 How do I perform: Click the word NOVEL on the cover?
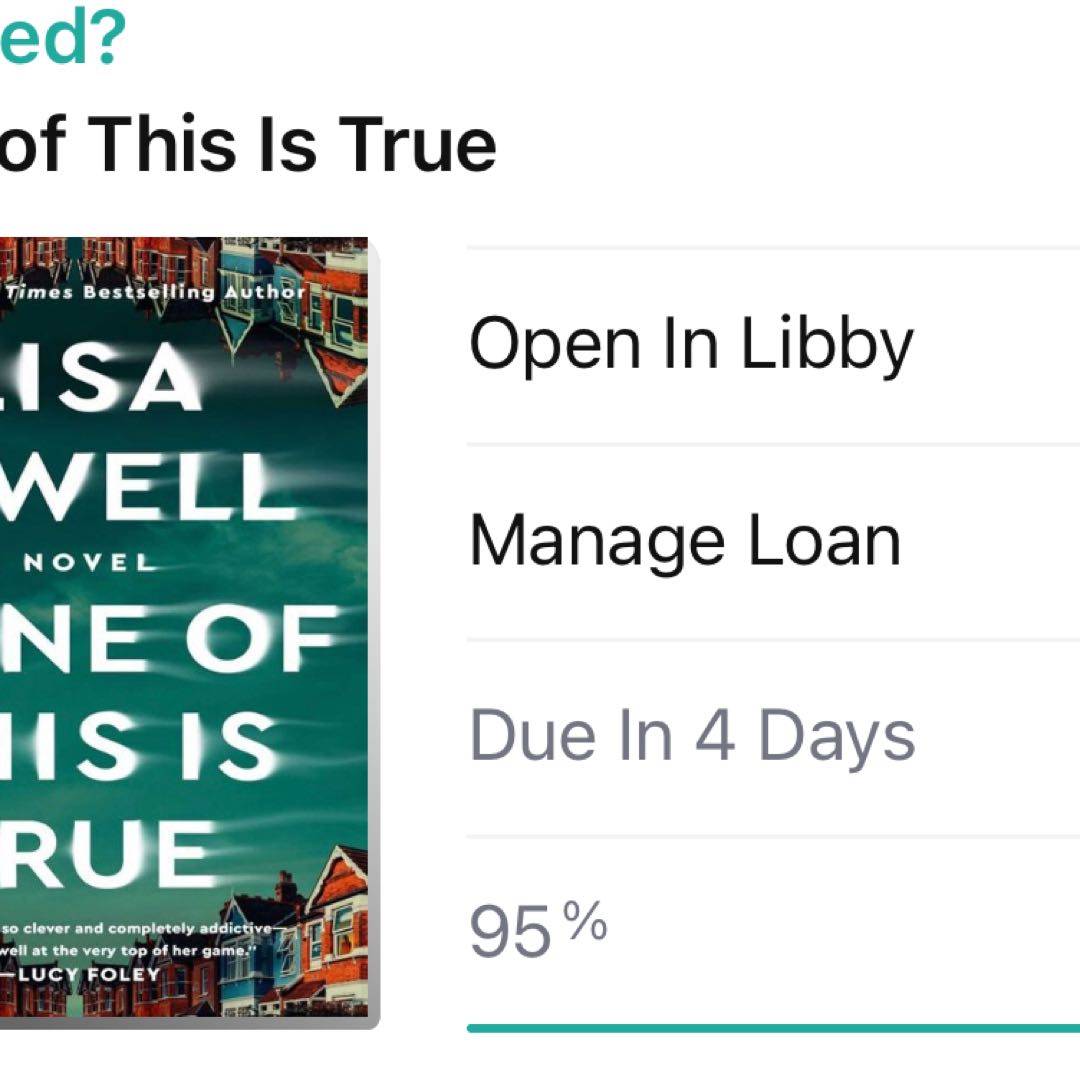[x=90, y=563]
